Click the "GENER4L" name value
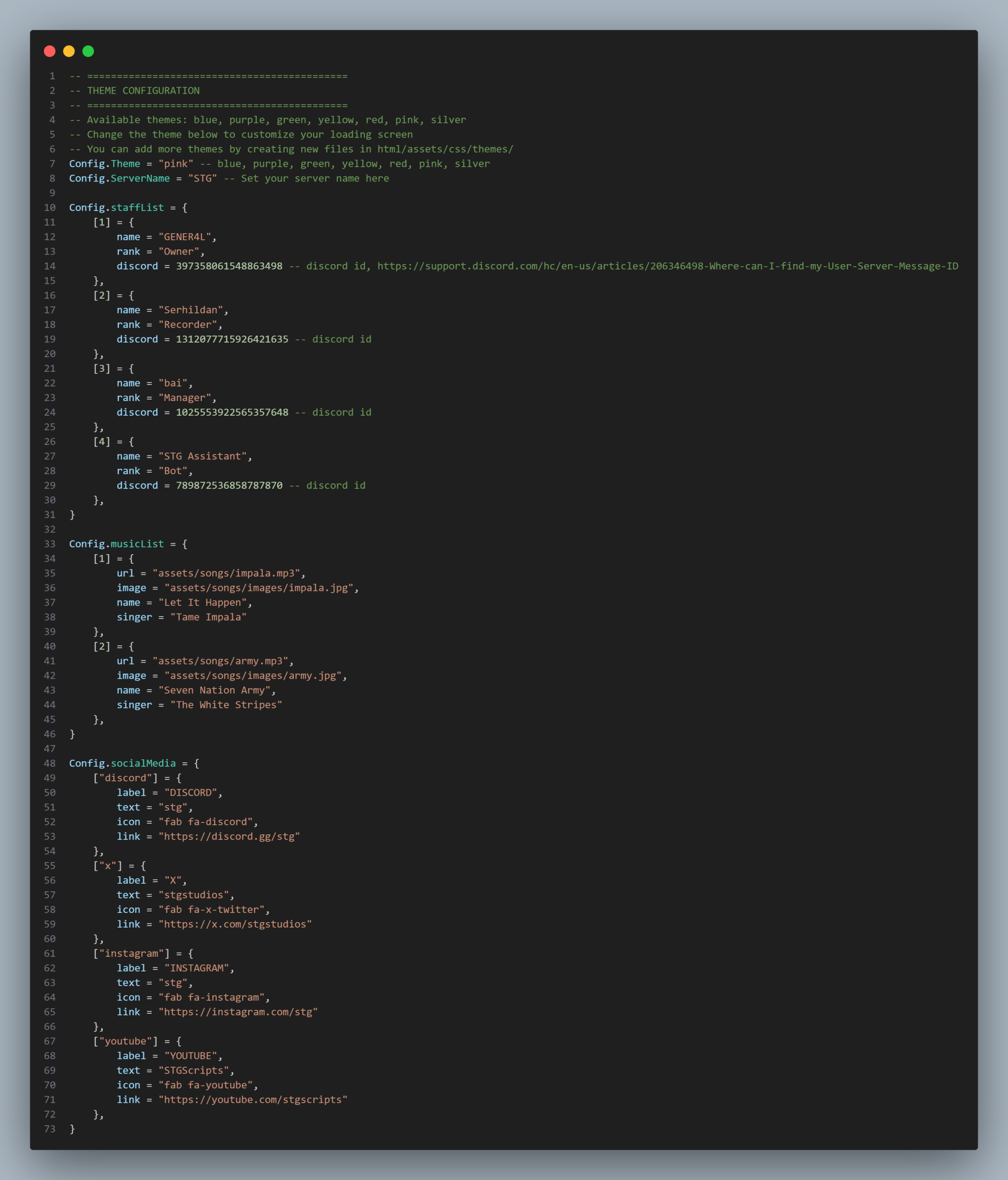 point(184,237)
